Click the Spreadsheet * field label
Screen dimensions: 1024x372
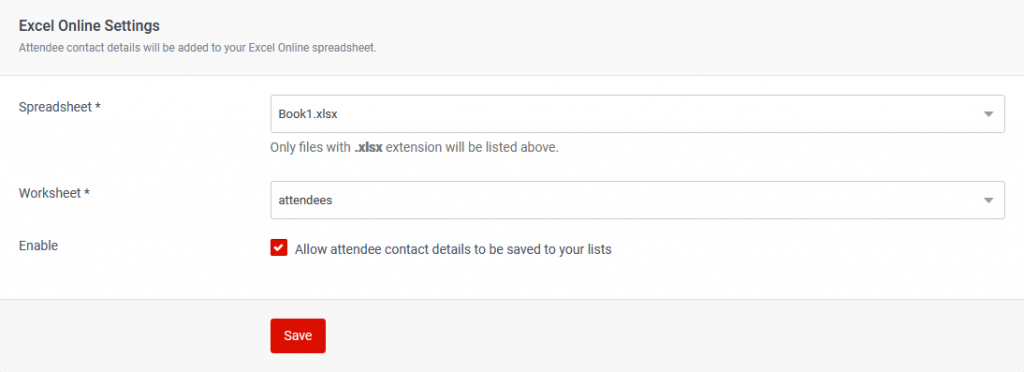(x=59, y=106)
